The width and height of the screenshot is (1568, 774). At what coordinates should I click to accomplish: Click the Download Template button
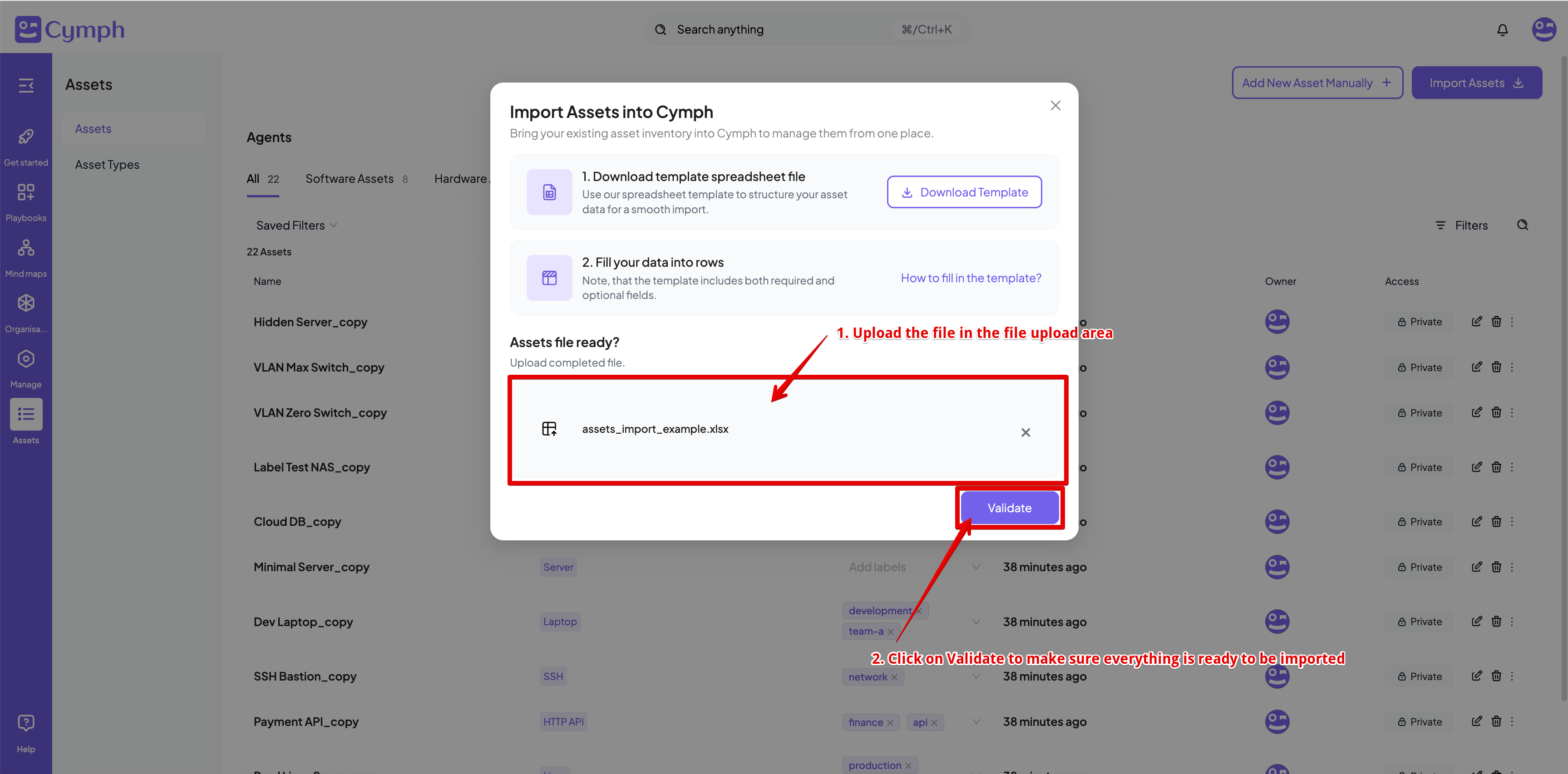pos(964,191)
